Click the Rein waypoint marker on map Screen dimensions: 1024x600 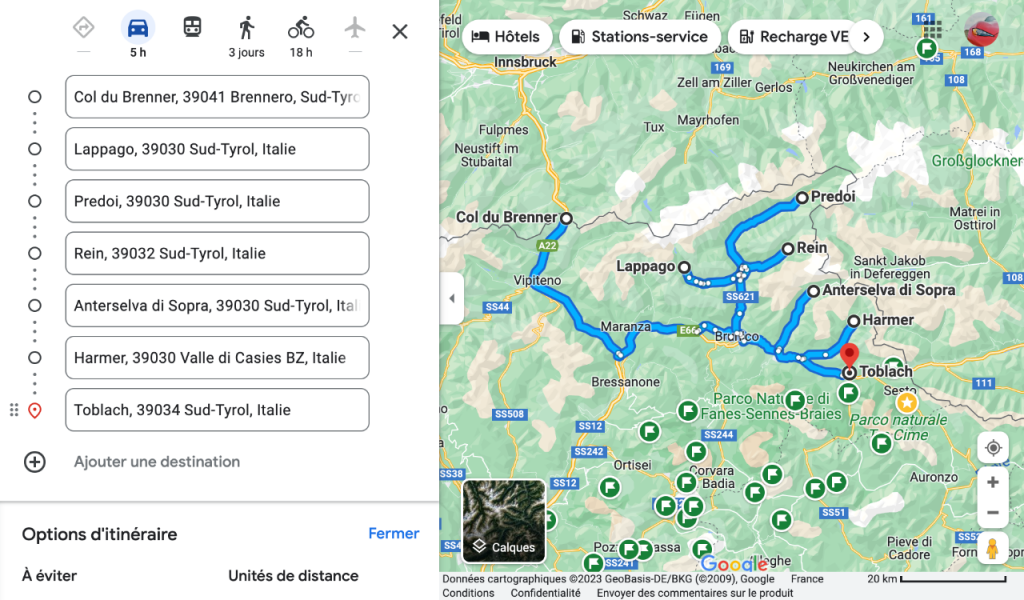788,249
